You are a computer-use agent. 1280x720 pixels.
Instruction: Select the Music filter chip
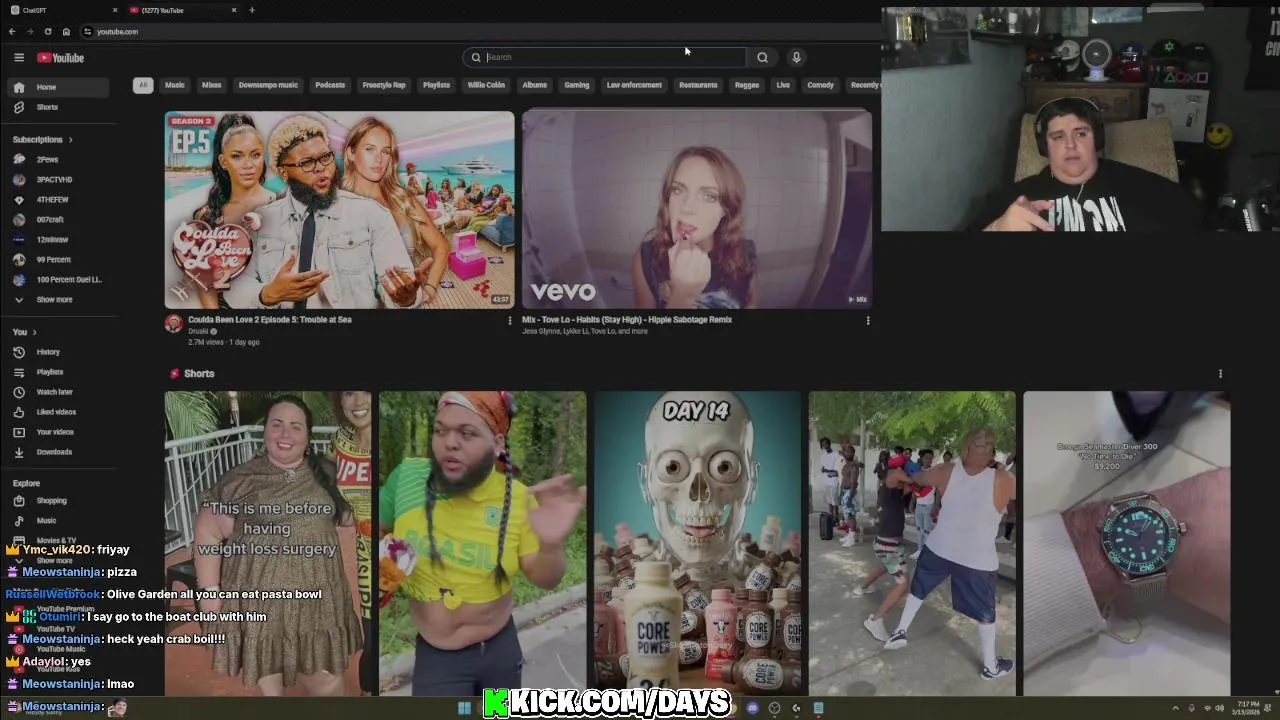(x=175, y=85)
